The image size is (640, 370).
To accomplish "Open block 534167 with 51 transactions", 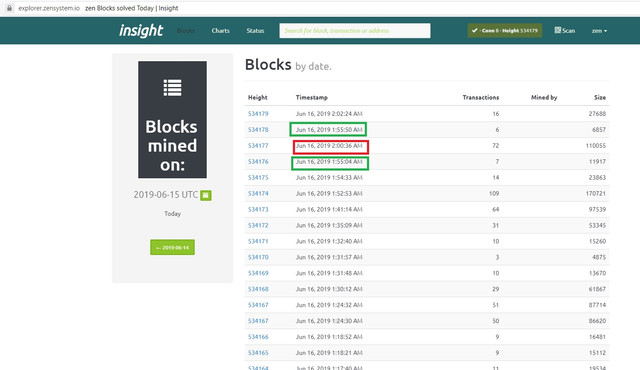I will 258,305.
